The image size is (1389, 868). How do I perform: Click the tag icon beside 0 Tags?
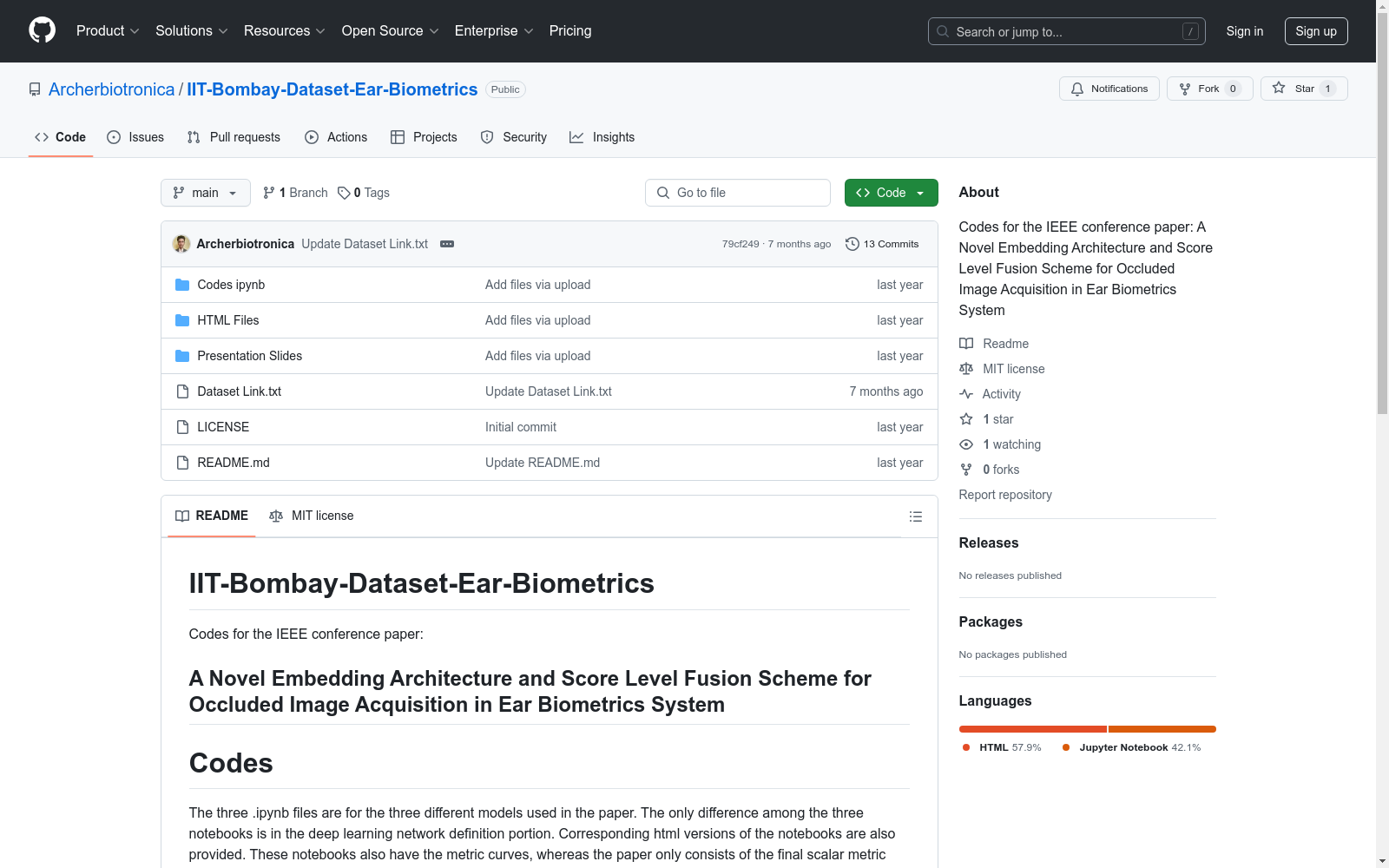coord(344,193)
